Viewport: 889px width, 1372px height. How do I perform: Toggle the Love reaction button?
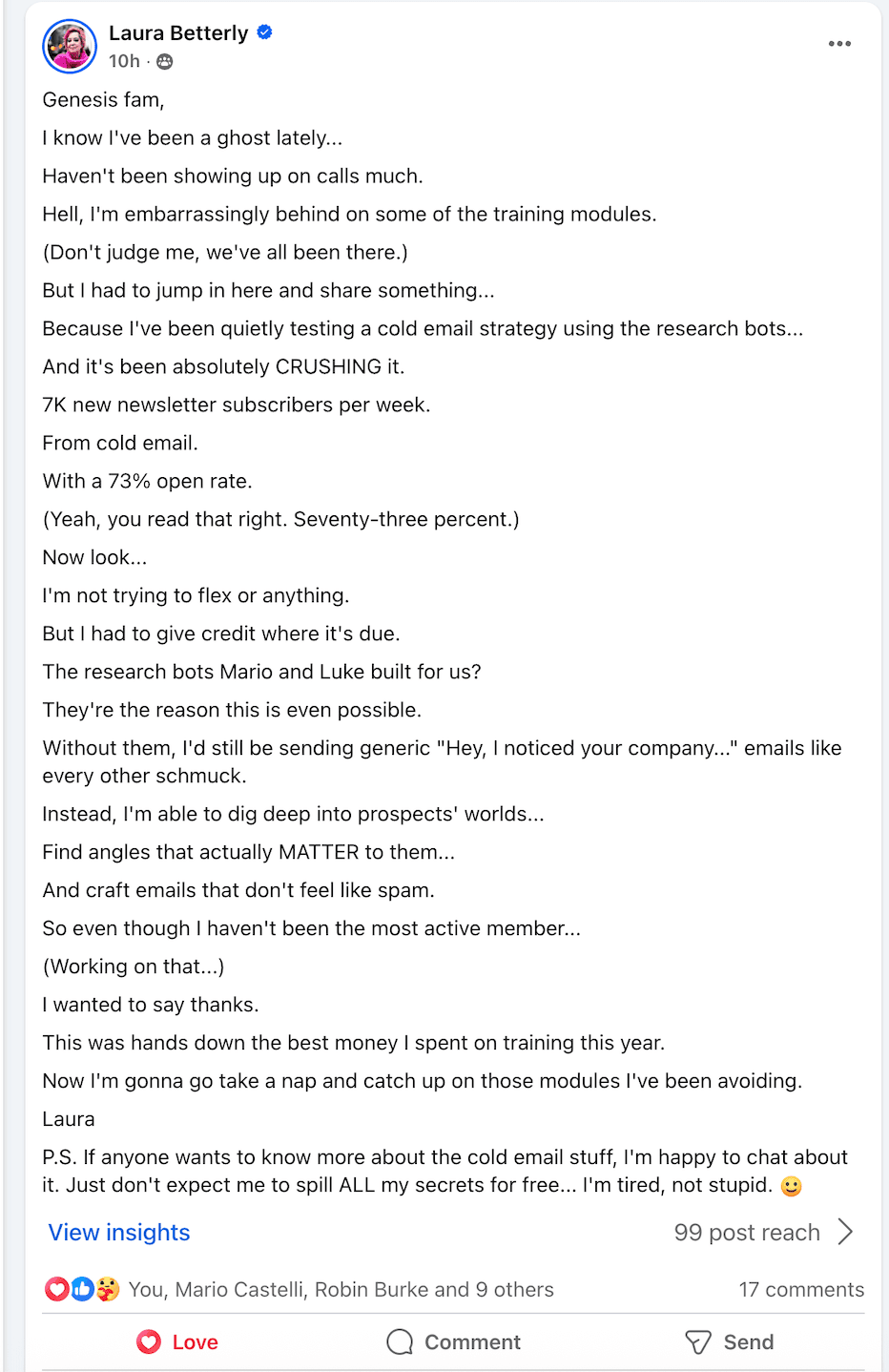pyautogui.click(x=177, y=1342)
